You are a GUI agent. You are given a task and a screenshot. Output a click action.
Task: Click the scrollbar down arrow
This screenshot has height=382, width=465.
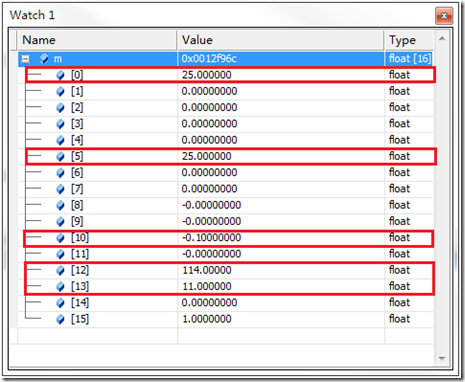pyautogui.click(x=442, y=359)
